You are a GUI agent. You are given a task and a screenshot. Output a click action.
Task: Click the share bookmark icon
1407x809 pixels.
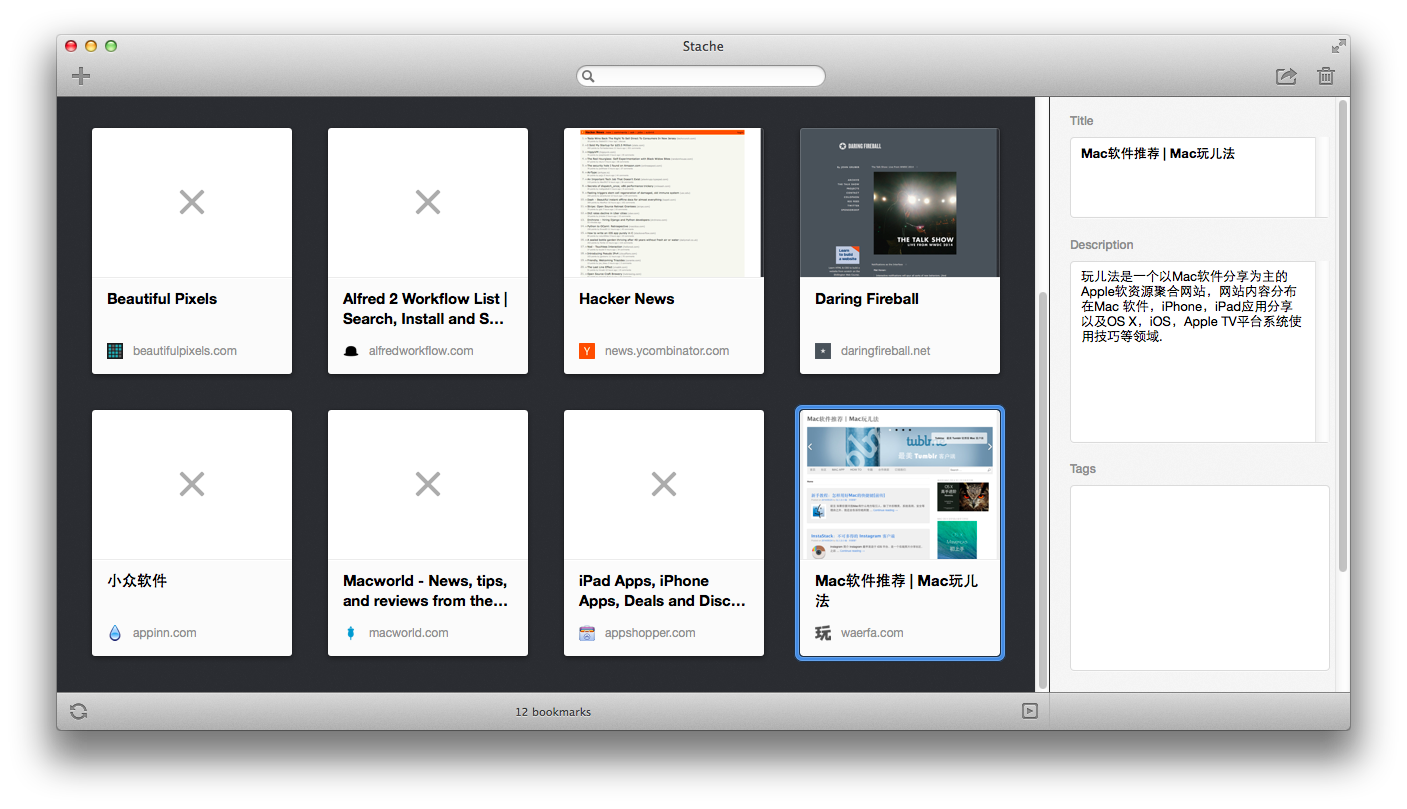click(1286, 76)
